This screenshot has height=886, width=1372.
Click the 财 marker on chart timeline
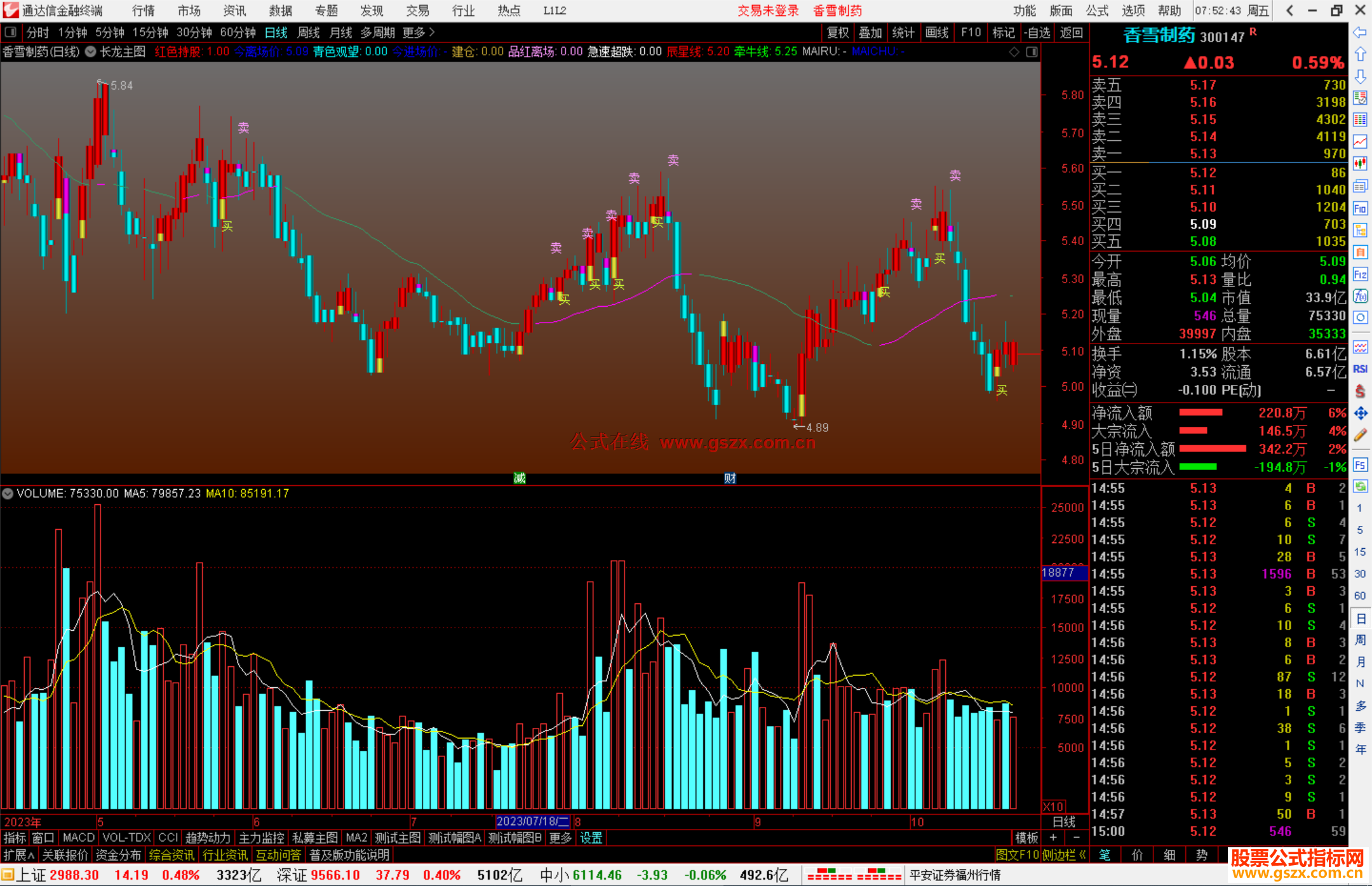point(730,478)
